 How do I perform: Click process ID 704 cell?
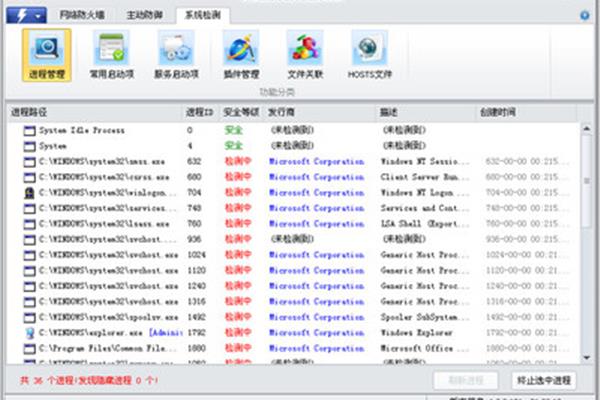click(194, 193)
